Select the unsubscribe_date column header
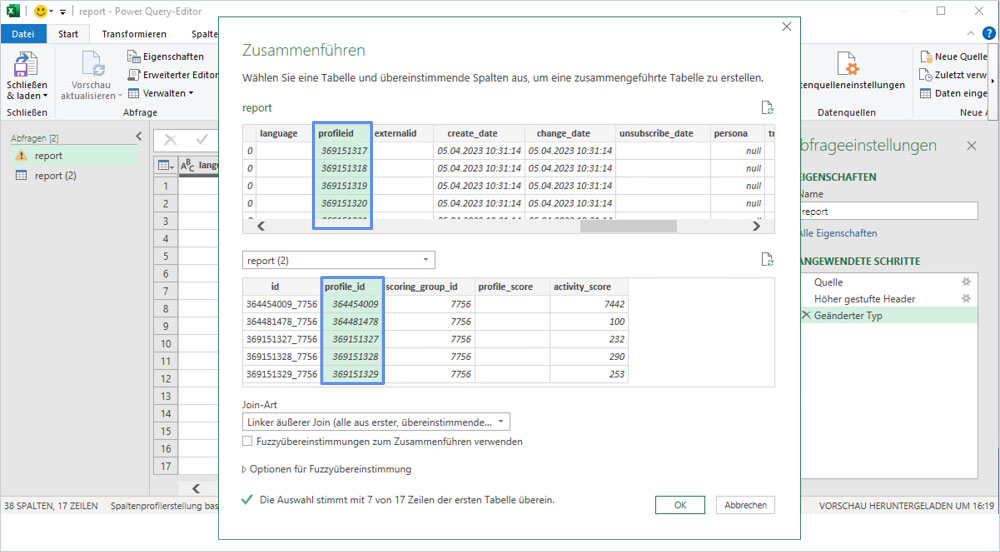This screenshot has width=1000, height=552. [x=662, y=133]
